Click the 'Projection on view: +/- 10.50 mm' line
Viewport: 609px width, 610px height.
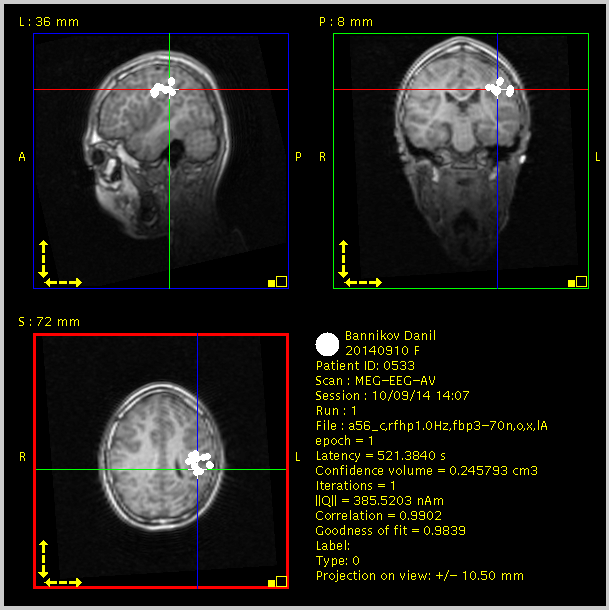(419, 576)
